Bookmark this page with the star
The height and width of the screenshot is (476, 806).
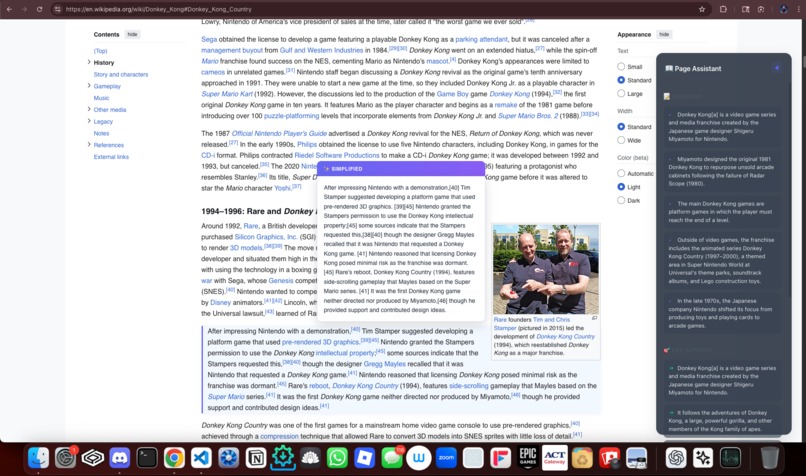click(x=702, y=9)
